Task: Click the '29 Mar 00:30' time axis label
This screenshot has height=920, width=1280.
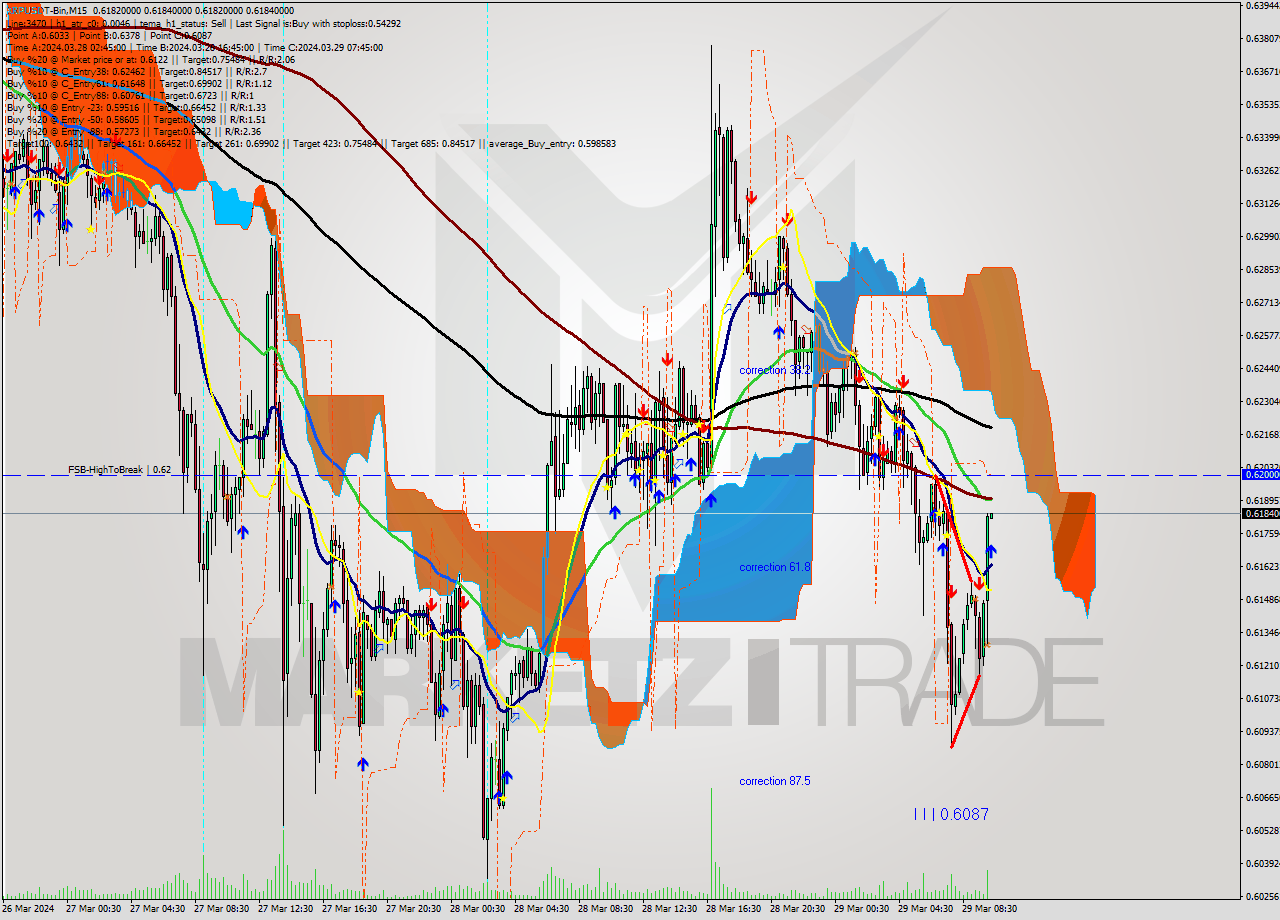Action: 861,909
